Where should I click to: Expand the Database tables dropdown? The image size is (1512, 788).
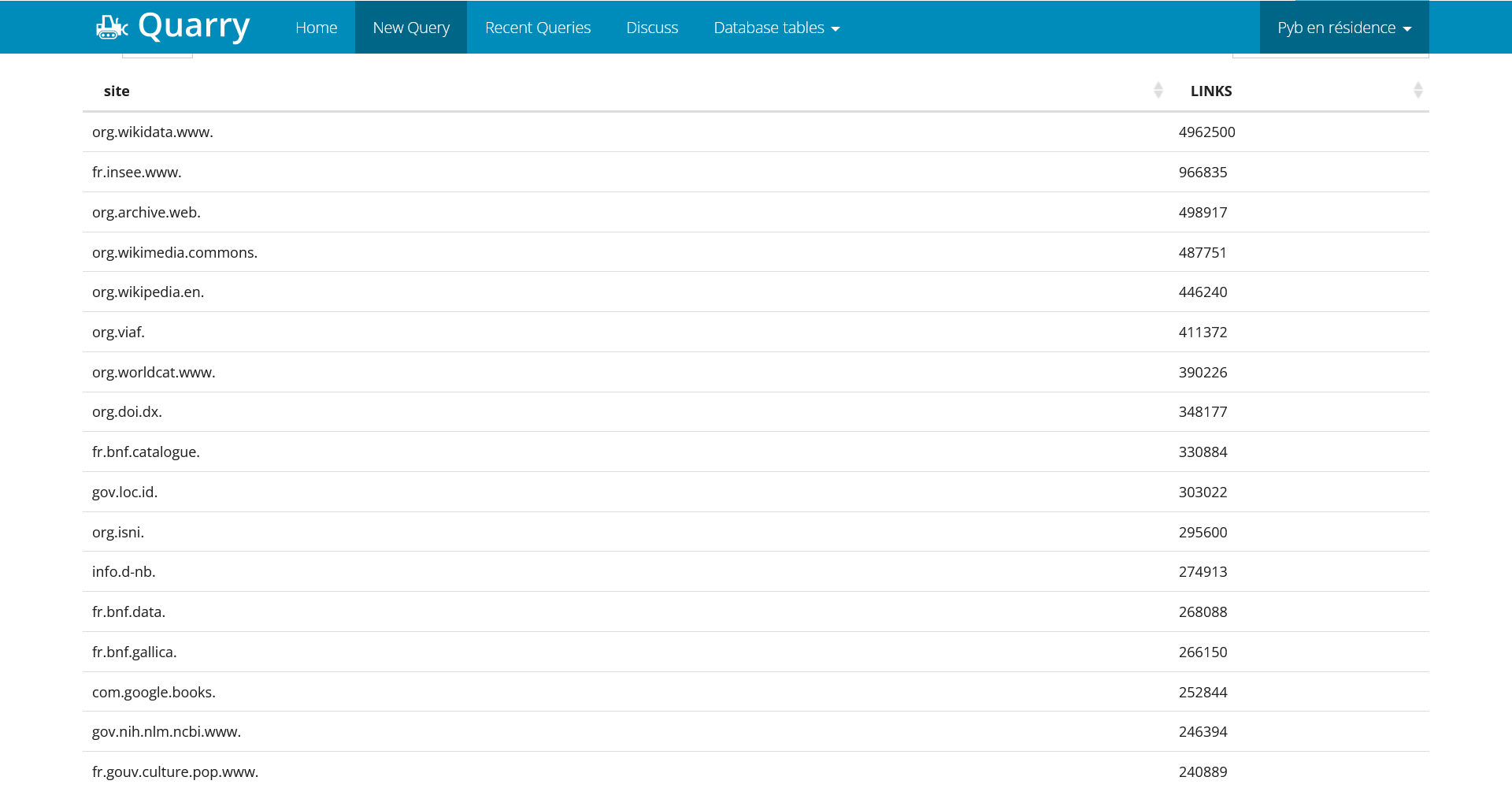pos(776,28)
